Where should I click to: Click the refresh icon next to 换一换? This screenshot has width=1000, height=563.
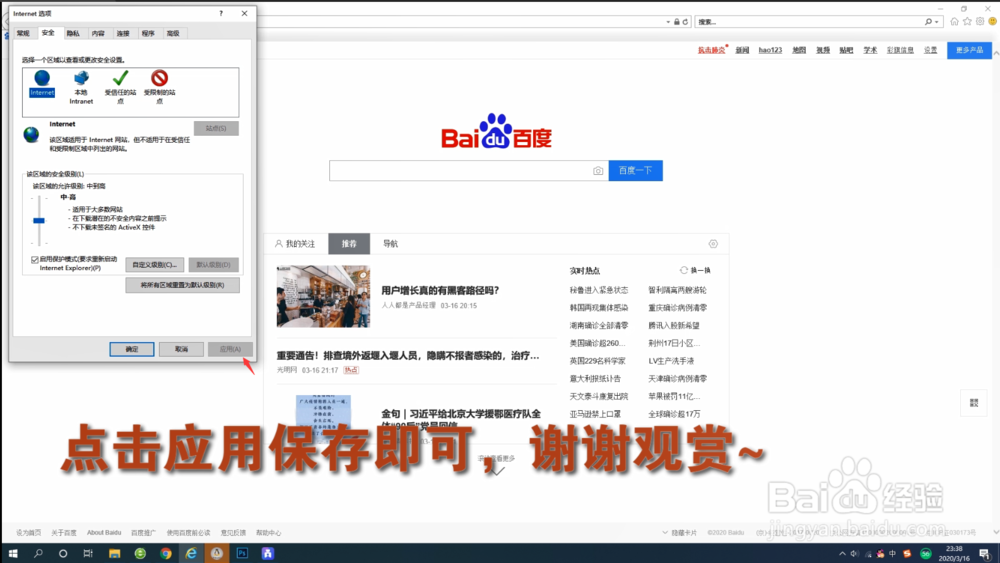pyautogui.click(x=684, y=270)
